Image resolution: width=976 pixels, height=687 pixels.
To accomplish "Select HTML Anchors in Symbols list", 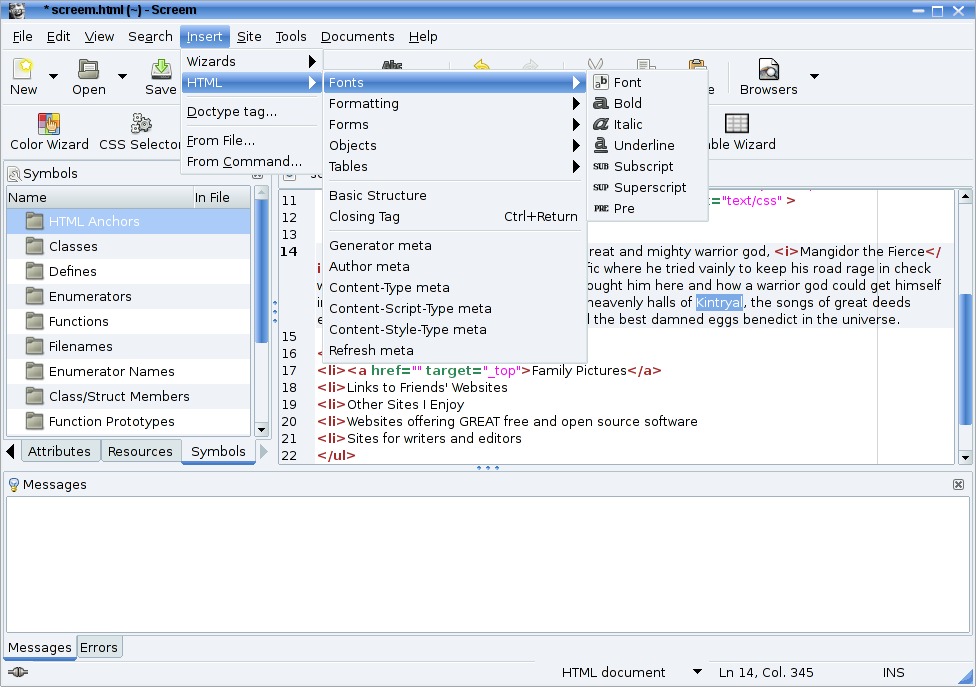I will click(x=94, y=221).
